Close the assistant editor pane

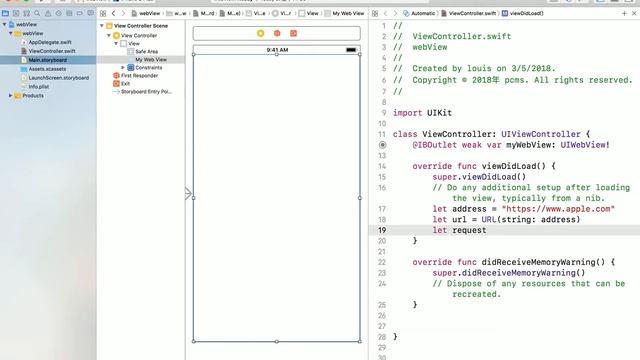pos(634,13)
